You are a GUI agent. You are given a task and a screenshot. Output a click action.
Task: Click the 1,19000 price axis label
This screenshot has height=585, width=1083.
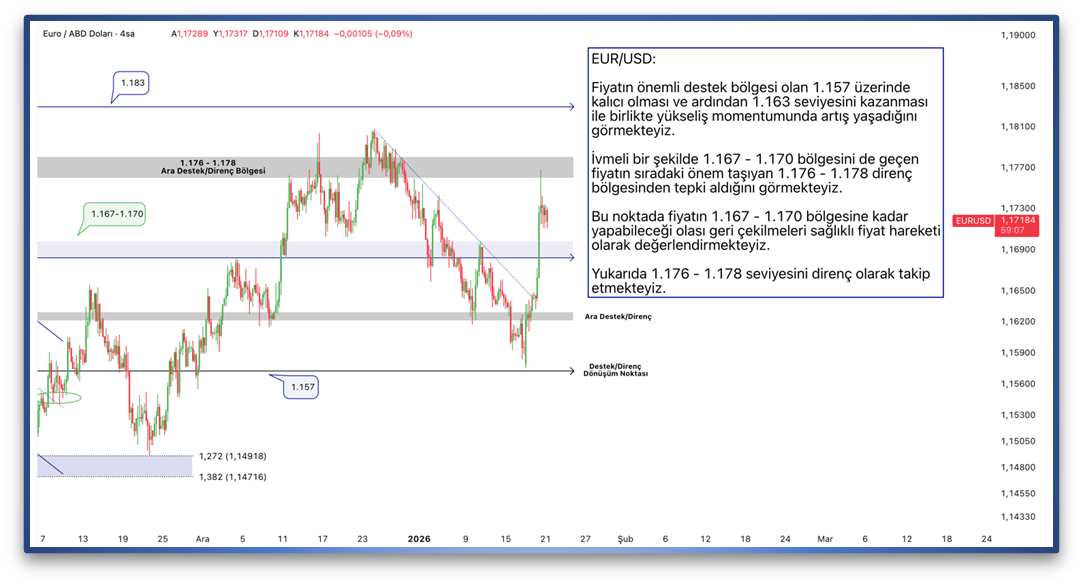click(x=1017, y=35)
